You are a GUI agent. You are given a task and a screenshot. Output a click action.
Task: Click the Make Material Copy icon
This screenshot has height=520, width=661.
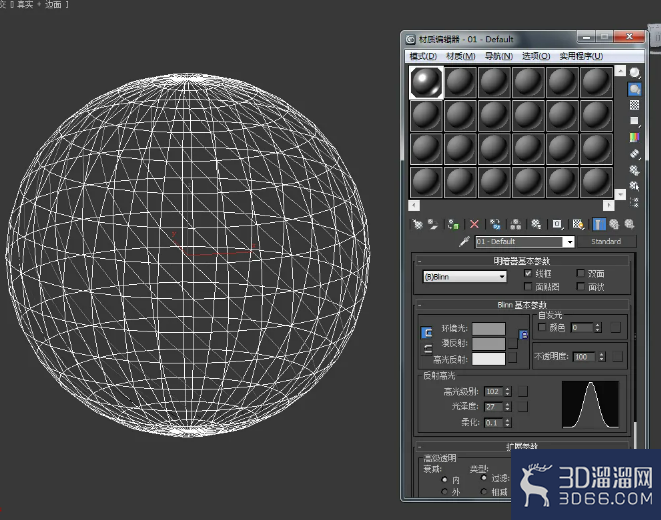pyautogui.click(x=495, y=224)
